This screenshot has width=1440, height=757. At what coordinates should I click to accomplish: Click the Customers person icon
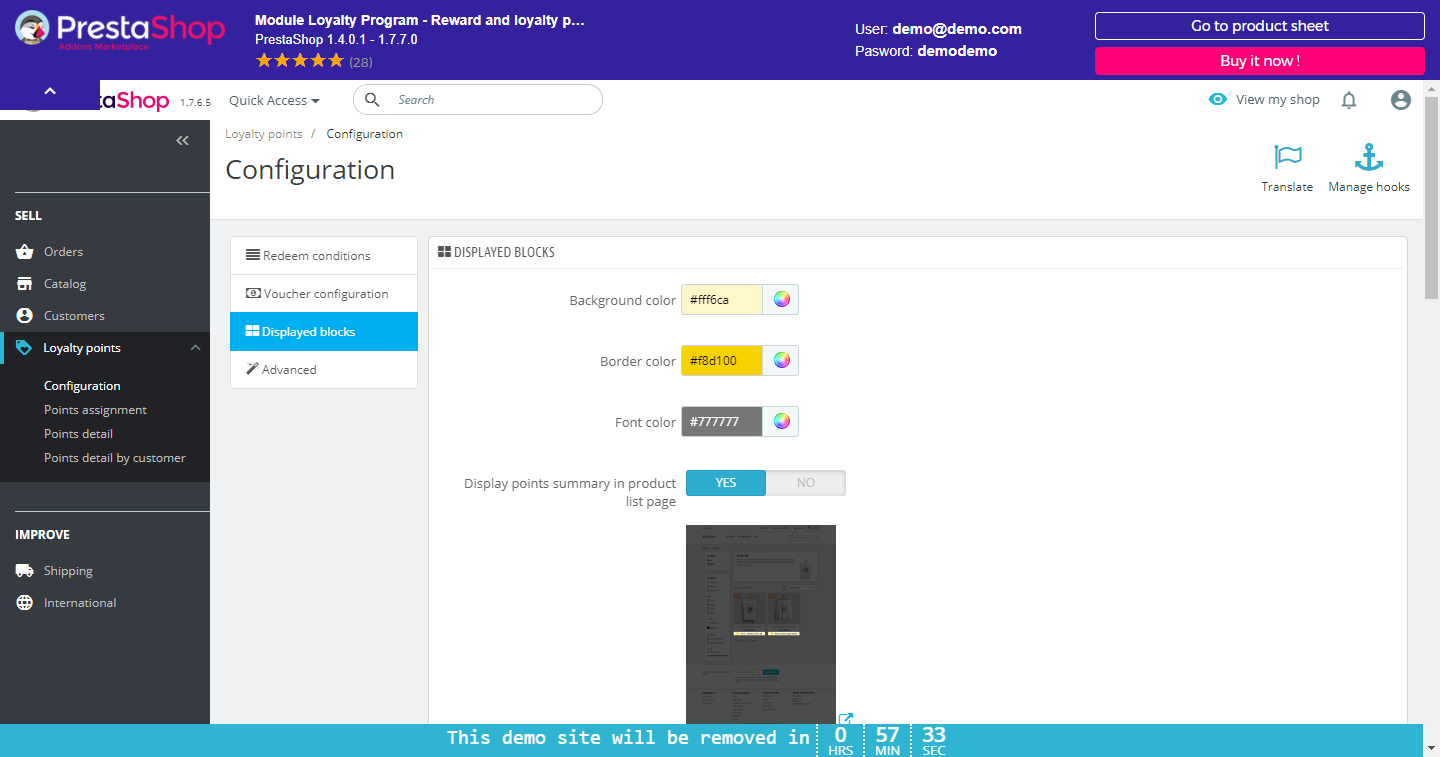tap(25, 316)
